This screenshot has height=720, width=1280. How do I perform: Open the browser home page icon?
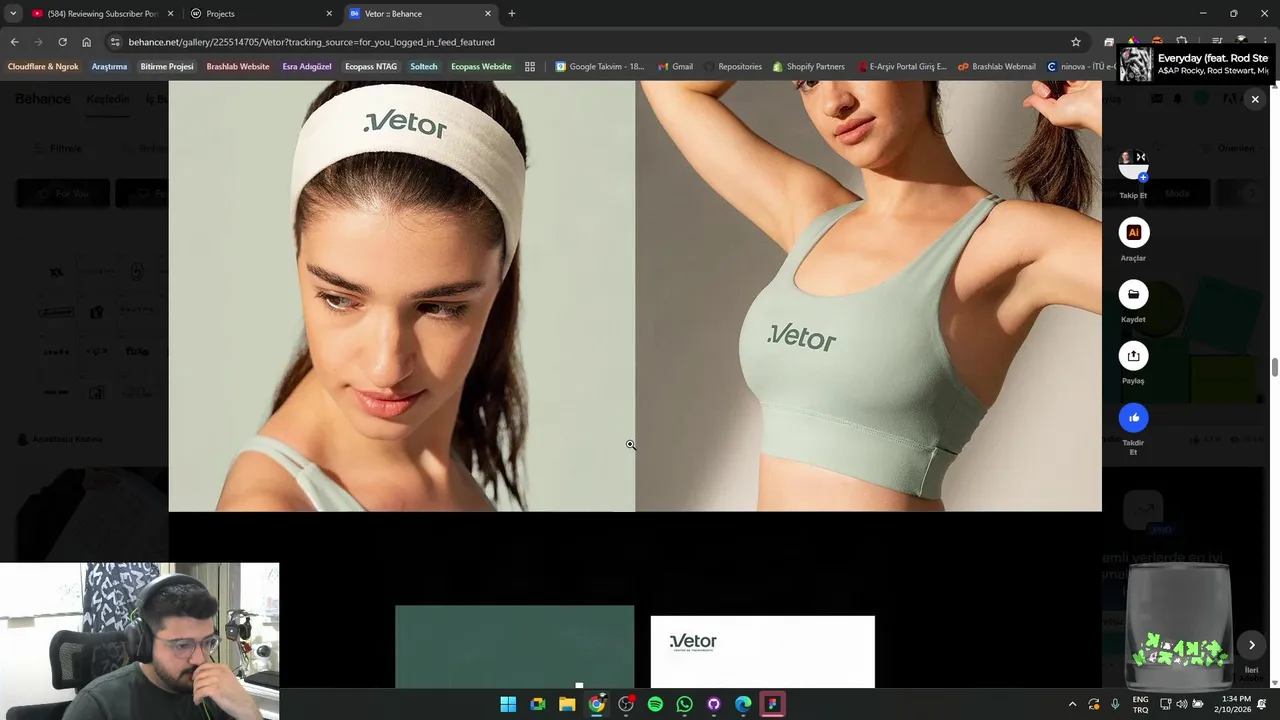[86, 42]
